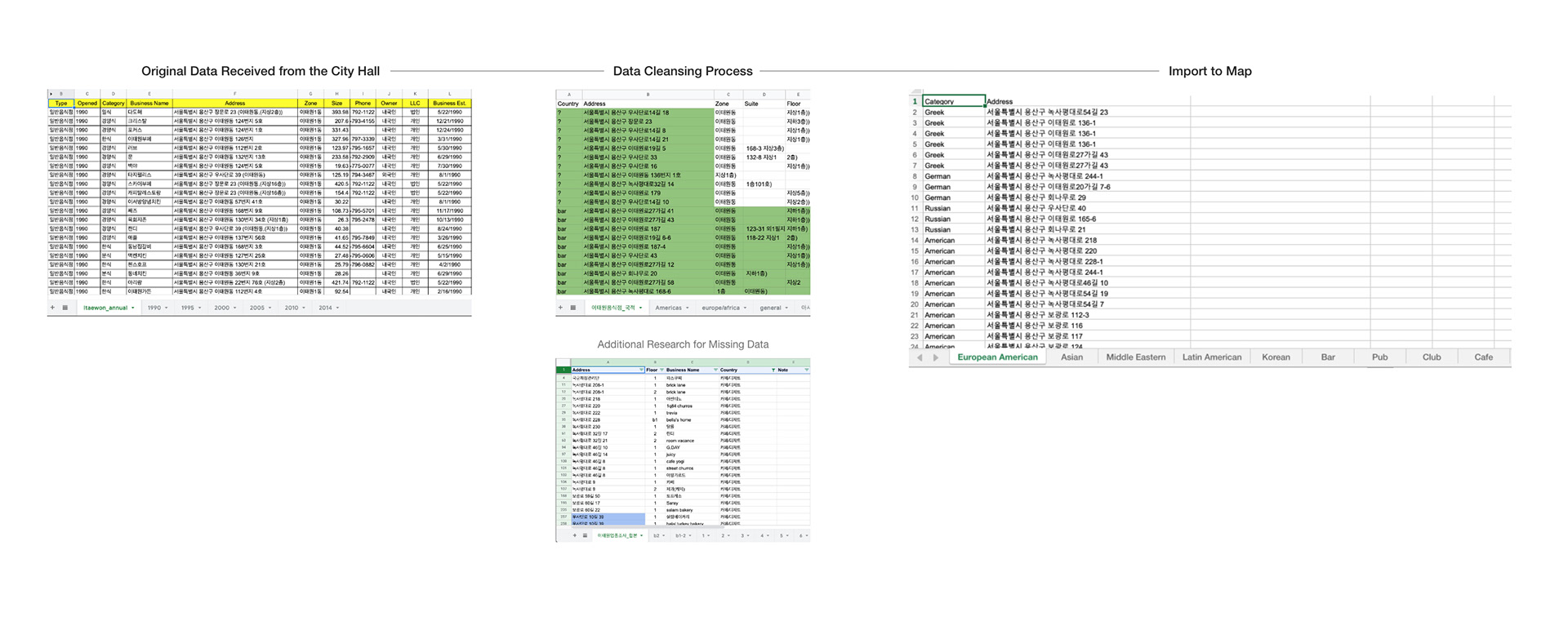Click the yellow Owner header cell
This screenshot has height=621, width=1568.
click(x=389, y=103)
